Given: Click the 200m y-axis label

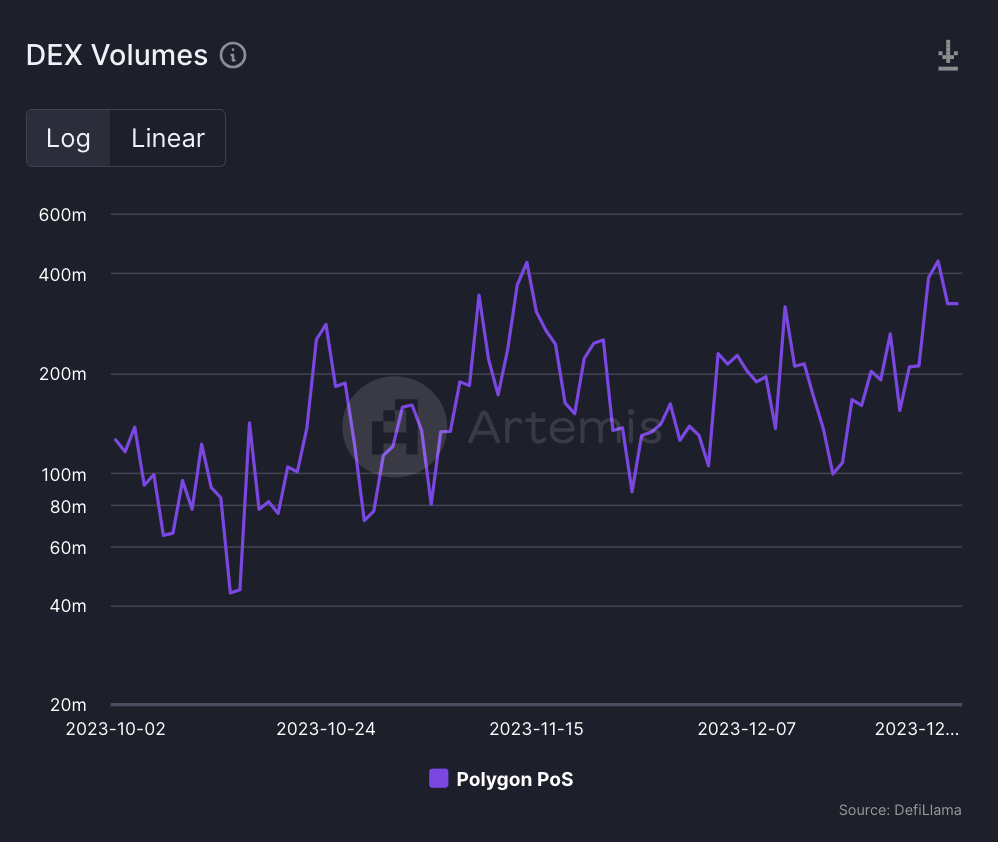Looking at the screenshot, I should pos(64,374).
